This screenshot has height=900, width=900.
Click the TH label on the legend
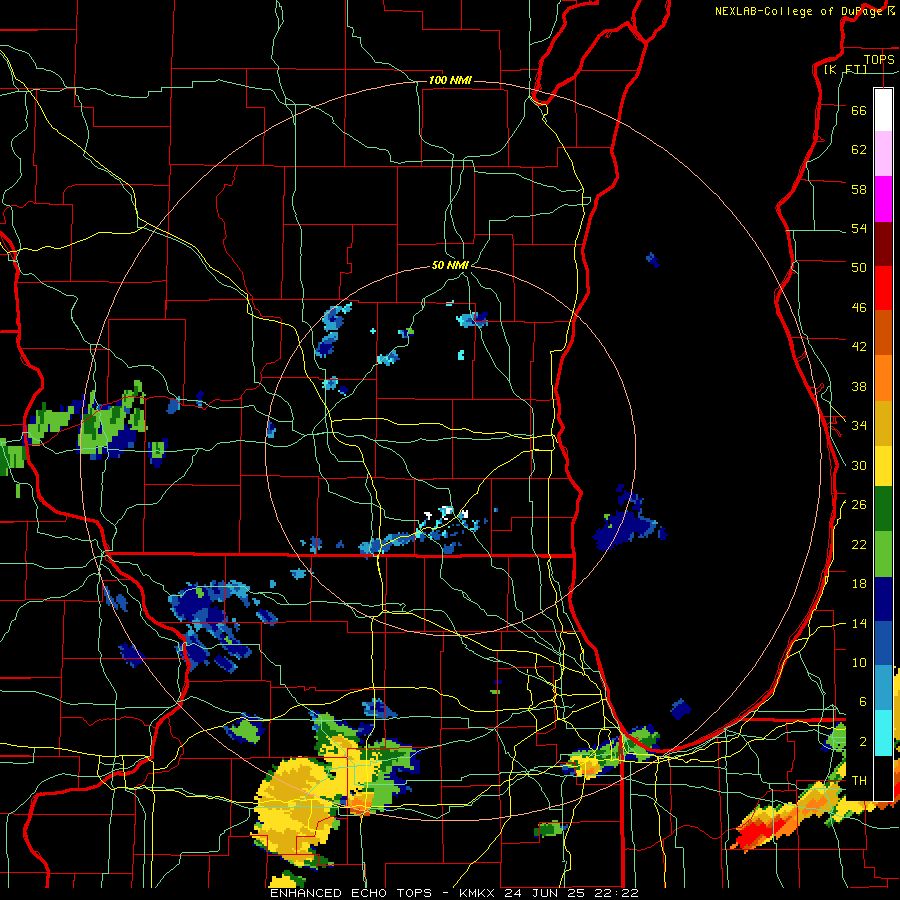(x=859, y=781)
